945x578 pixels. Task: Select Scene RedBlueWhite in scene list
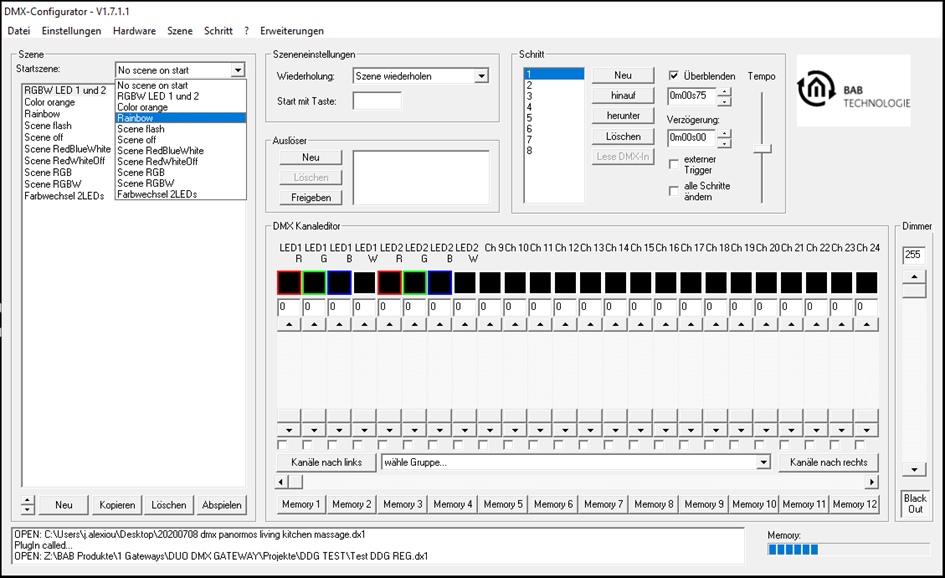[68, 149]
